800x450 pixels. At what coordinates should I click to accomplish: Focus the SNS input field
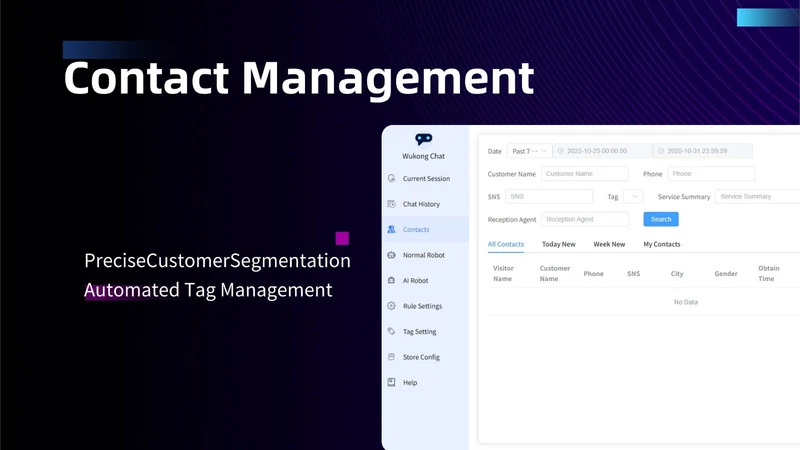click(x=549, y=196)
